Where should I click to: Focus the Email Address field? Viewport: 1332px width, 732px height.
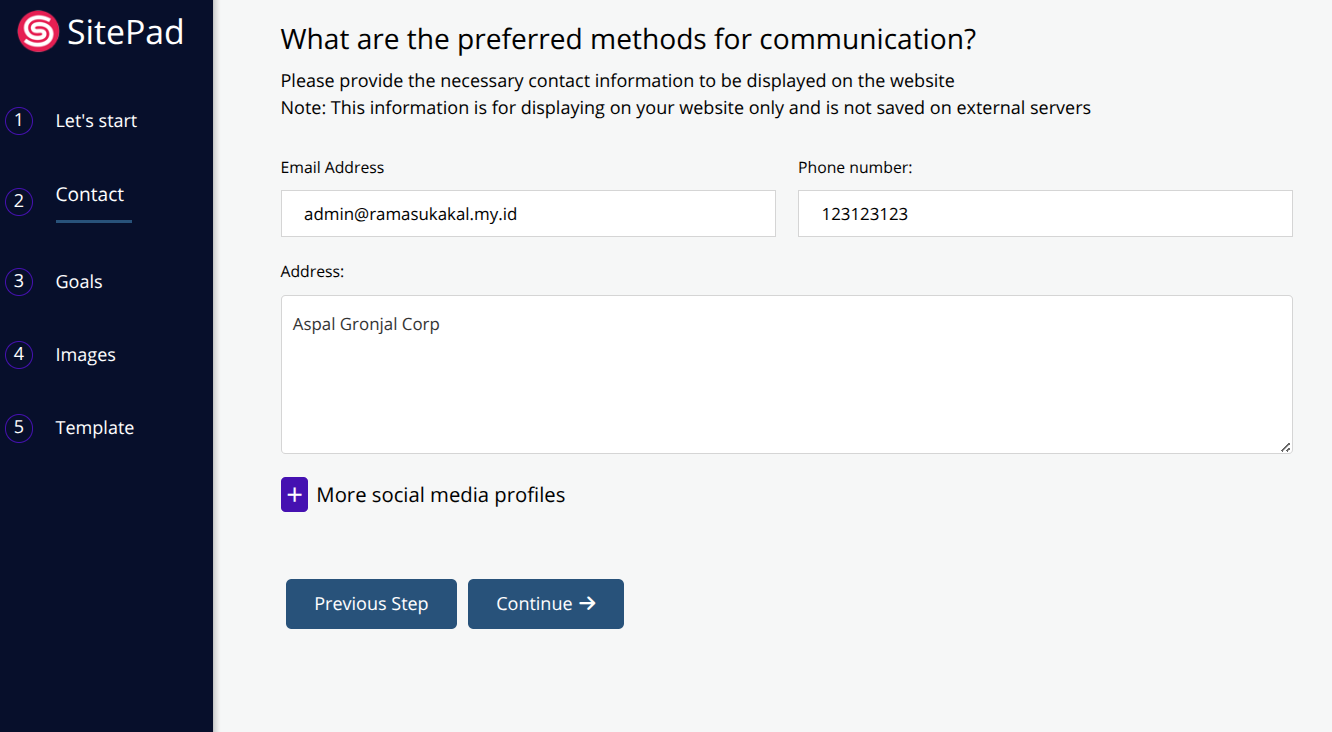pos(528,214)
